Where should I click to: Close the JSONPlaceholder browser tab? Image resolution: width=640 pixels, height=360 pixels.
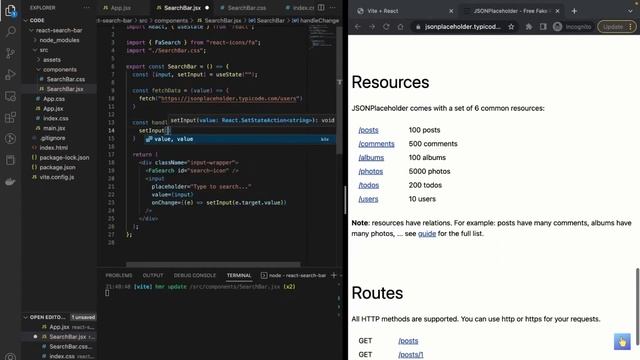(557, 11)
